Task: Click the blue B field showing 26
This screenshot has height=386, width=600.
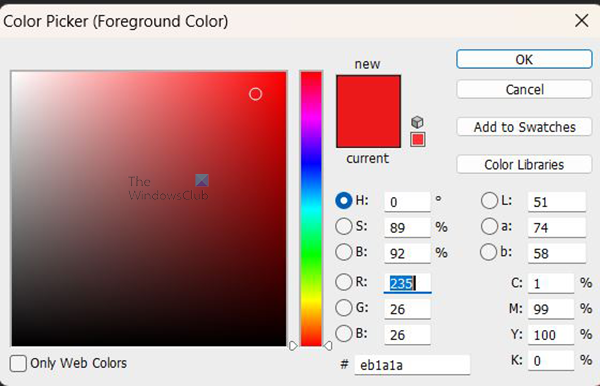Action: (x=407, y=335)
